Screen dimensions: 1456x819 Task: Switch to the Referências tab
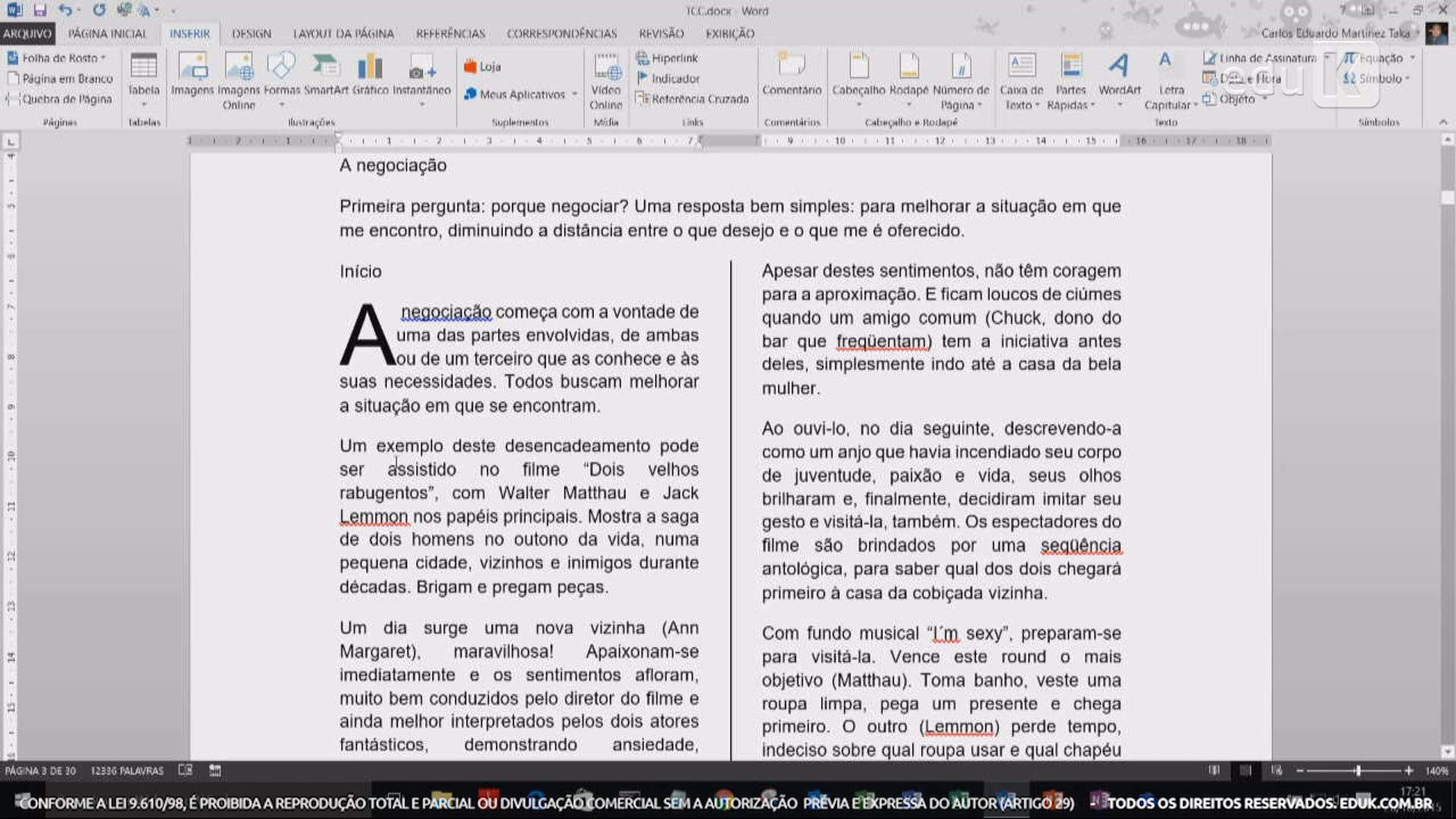[x=450, y=33]
